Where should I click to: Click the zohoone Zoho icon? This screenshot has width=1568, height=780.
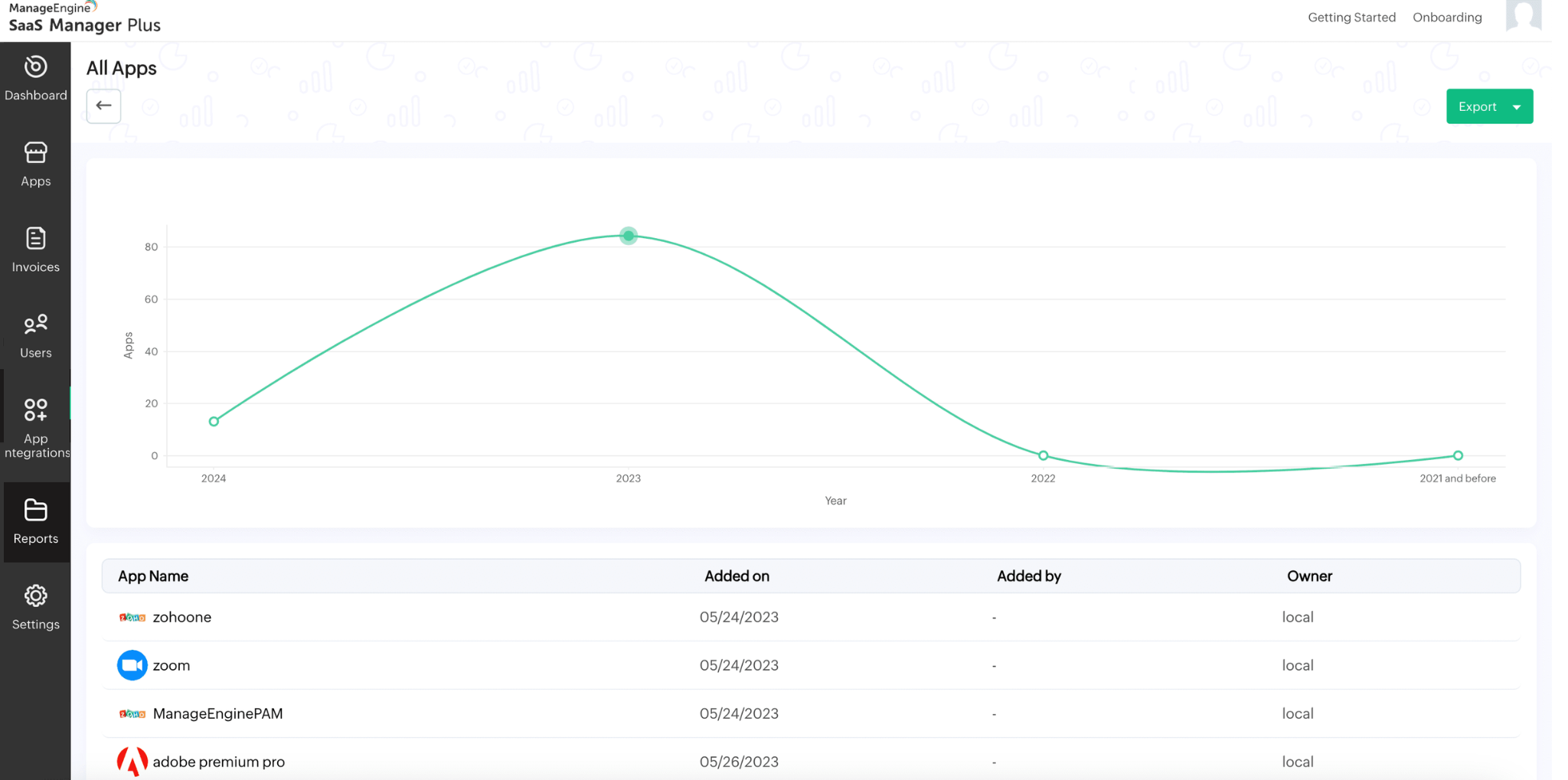132,617
